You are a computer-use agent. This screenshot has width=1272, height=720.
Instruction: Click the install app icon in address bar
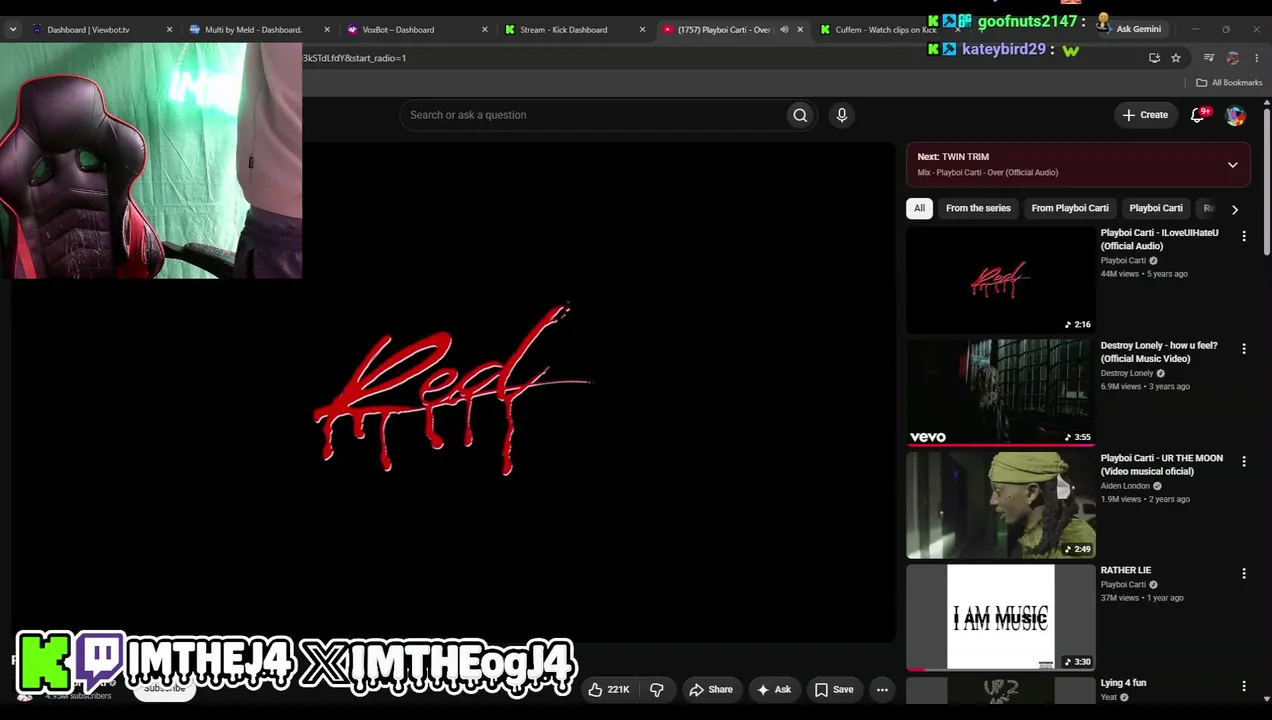(1154, 58)
